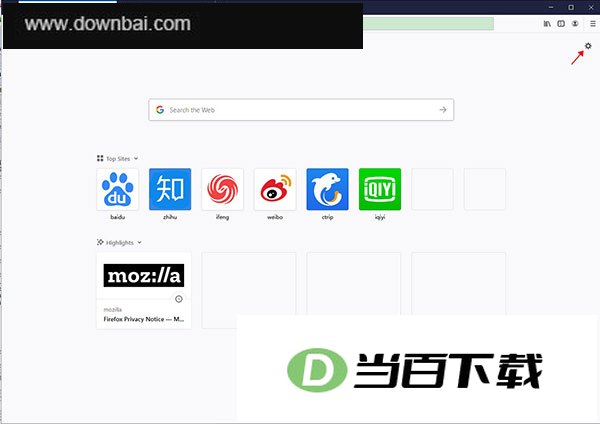Open the zhihu top site tile
600x424 pixels.
pos(170,189)
